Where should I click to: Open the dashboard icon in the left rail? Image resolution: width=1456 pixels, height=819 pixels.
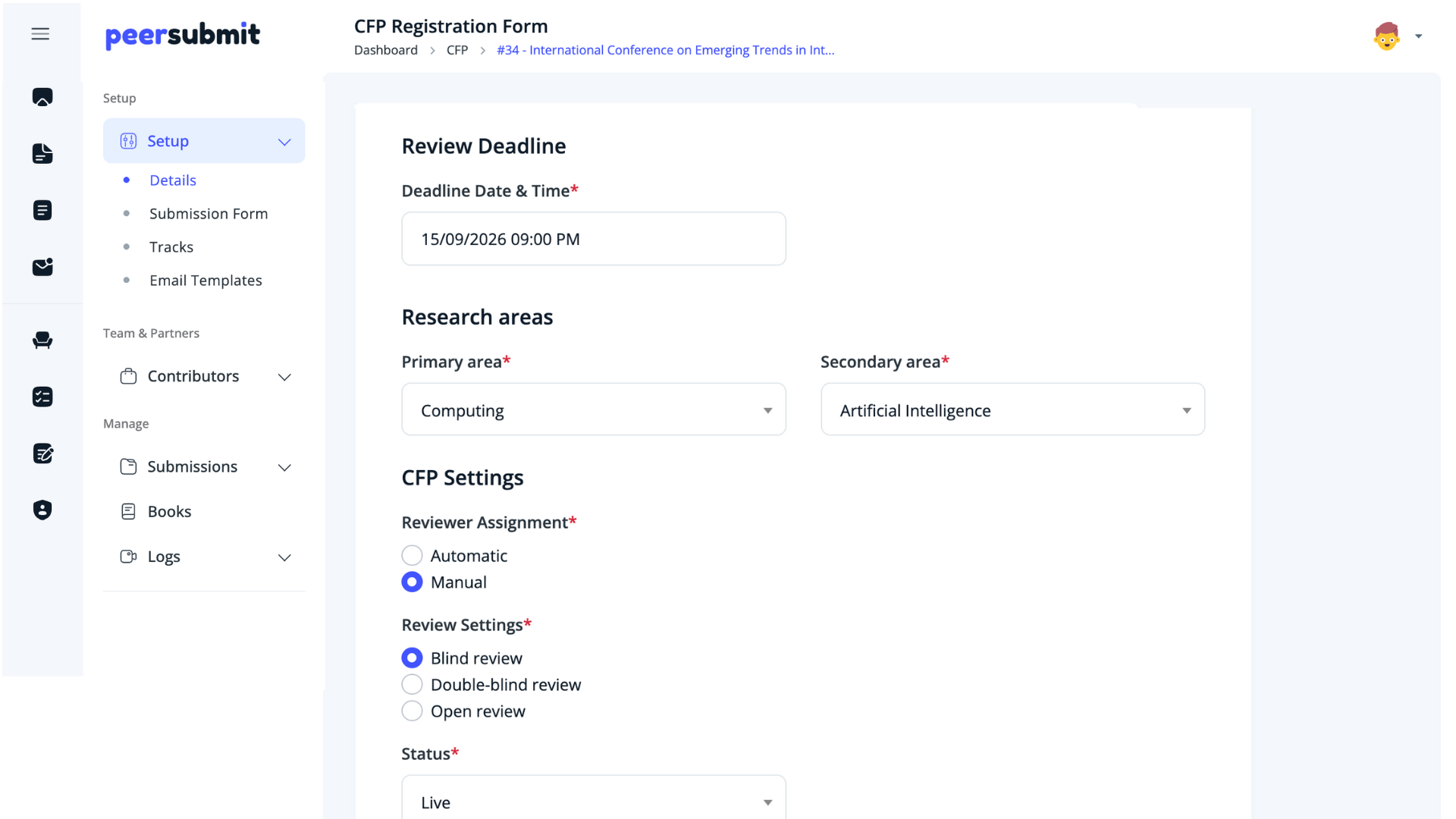pyautogui.click(x=42, y=96)
